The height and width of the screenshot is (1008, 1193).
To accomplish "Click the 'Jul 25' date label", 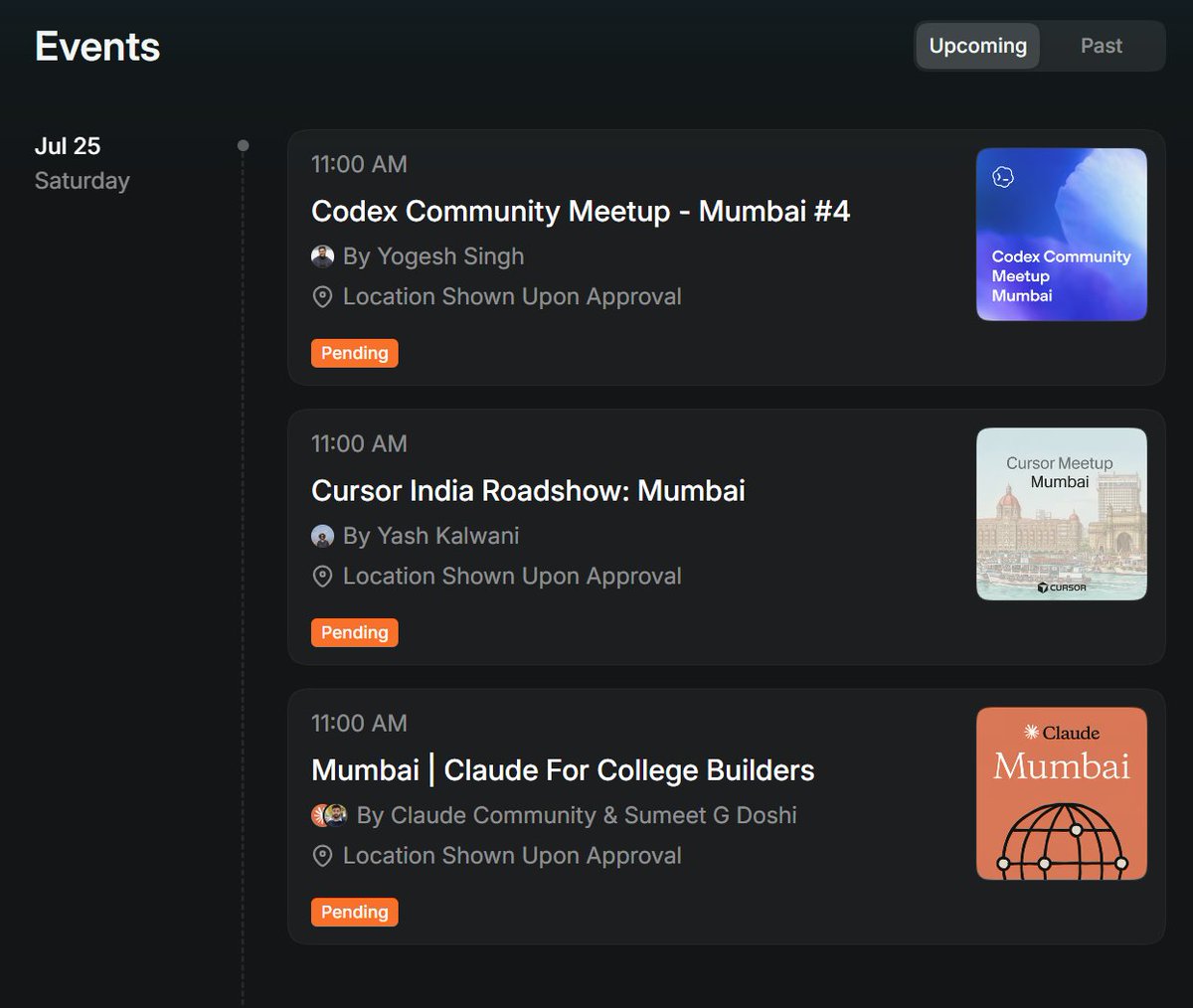I will (68, 146).
